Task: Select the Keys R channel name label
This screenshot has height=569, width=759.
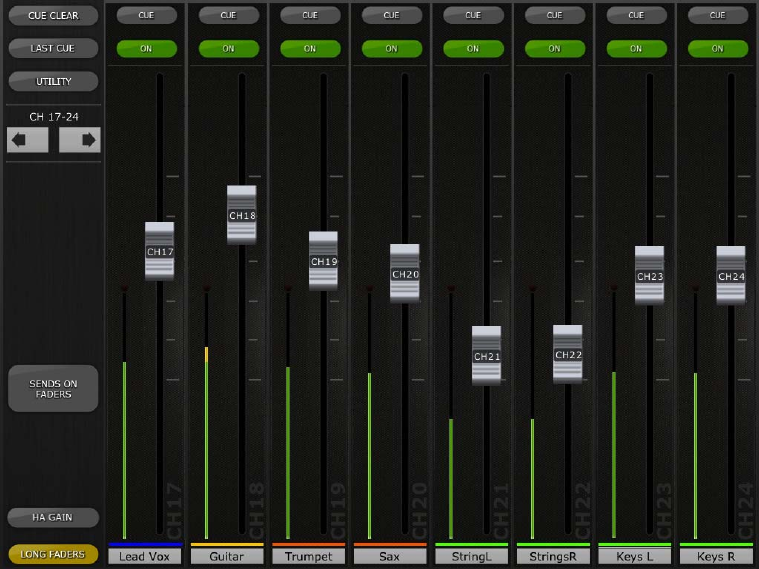Action: pyautogui.click(x=716, y=556)
